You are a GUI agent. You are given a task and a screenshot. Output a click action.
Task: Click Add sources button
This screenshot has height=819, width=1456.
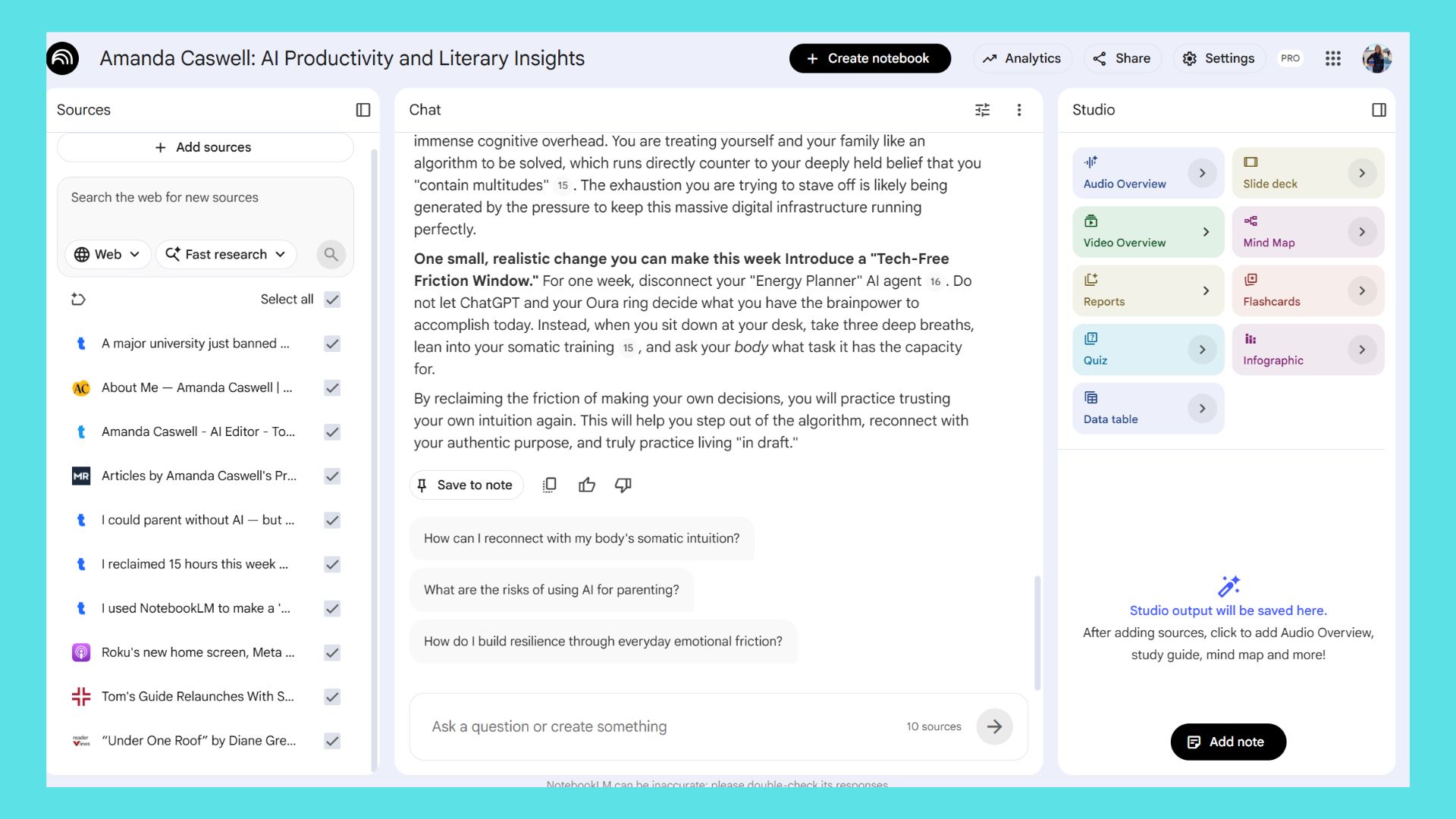[x=205, y=147]
